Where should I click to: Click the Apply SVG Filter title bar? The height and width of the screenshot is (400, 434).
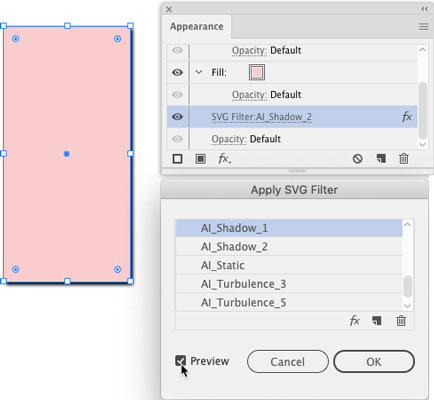(294, 190)
